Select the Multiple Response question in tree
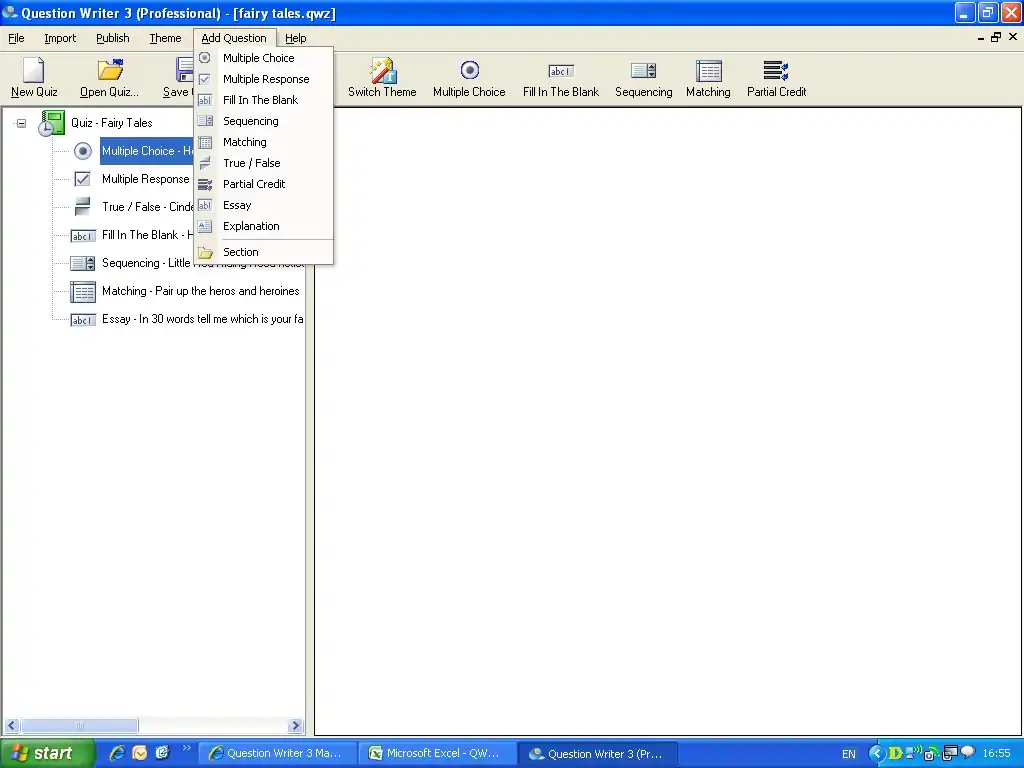Image resolution: width=1024 pixels, height=768 pixels. pos(145,179)
